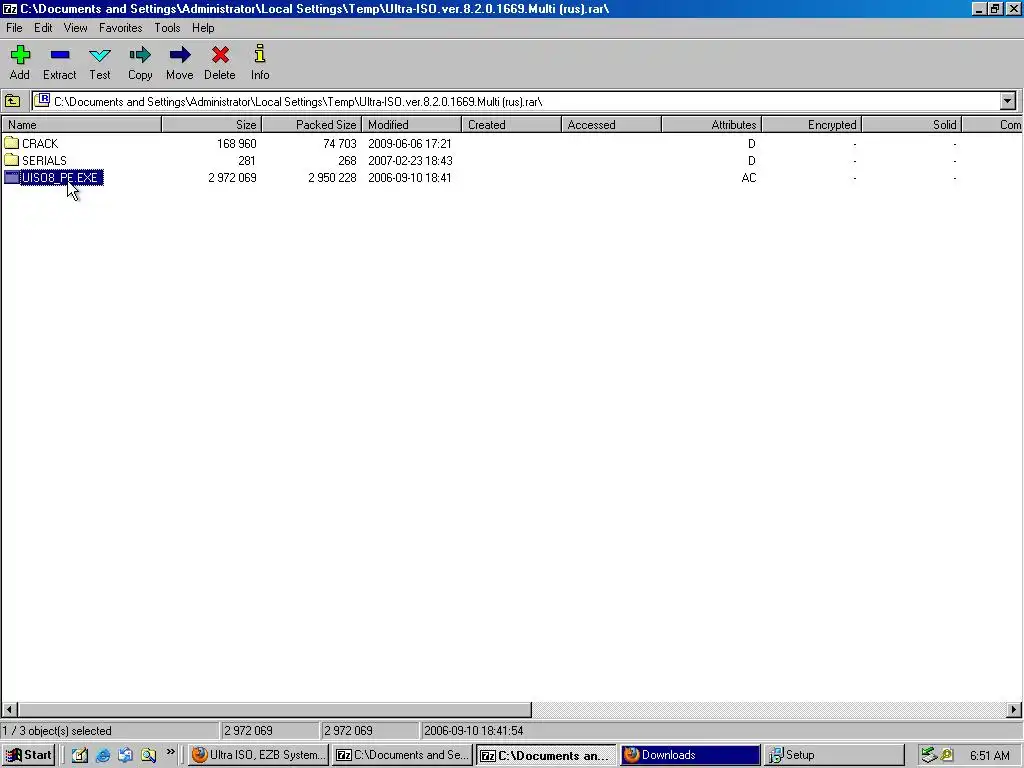Click size value 168 960
This screenshot has width=1024, height=768.
(236, 144)
